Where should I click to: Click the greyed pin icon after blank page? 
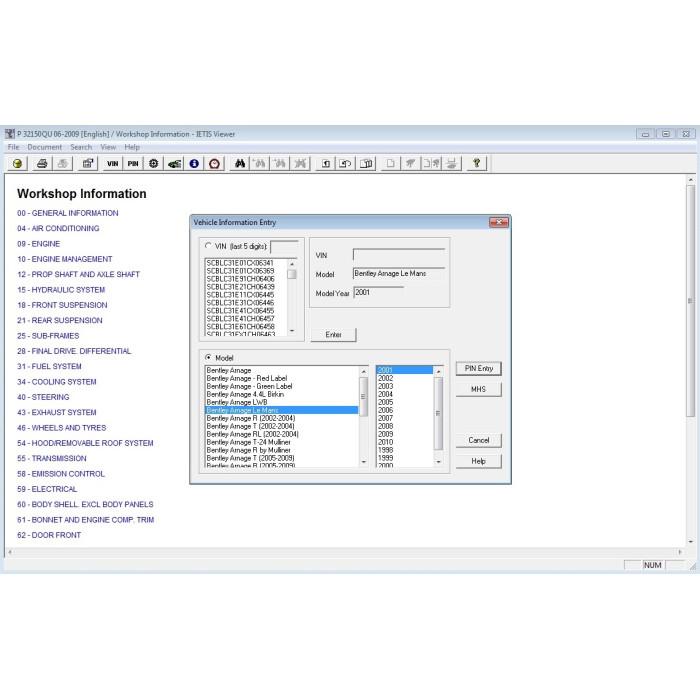[x=410, y=164]
